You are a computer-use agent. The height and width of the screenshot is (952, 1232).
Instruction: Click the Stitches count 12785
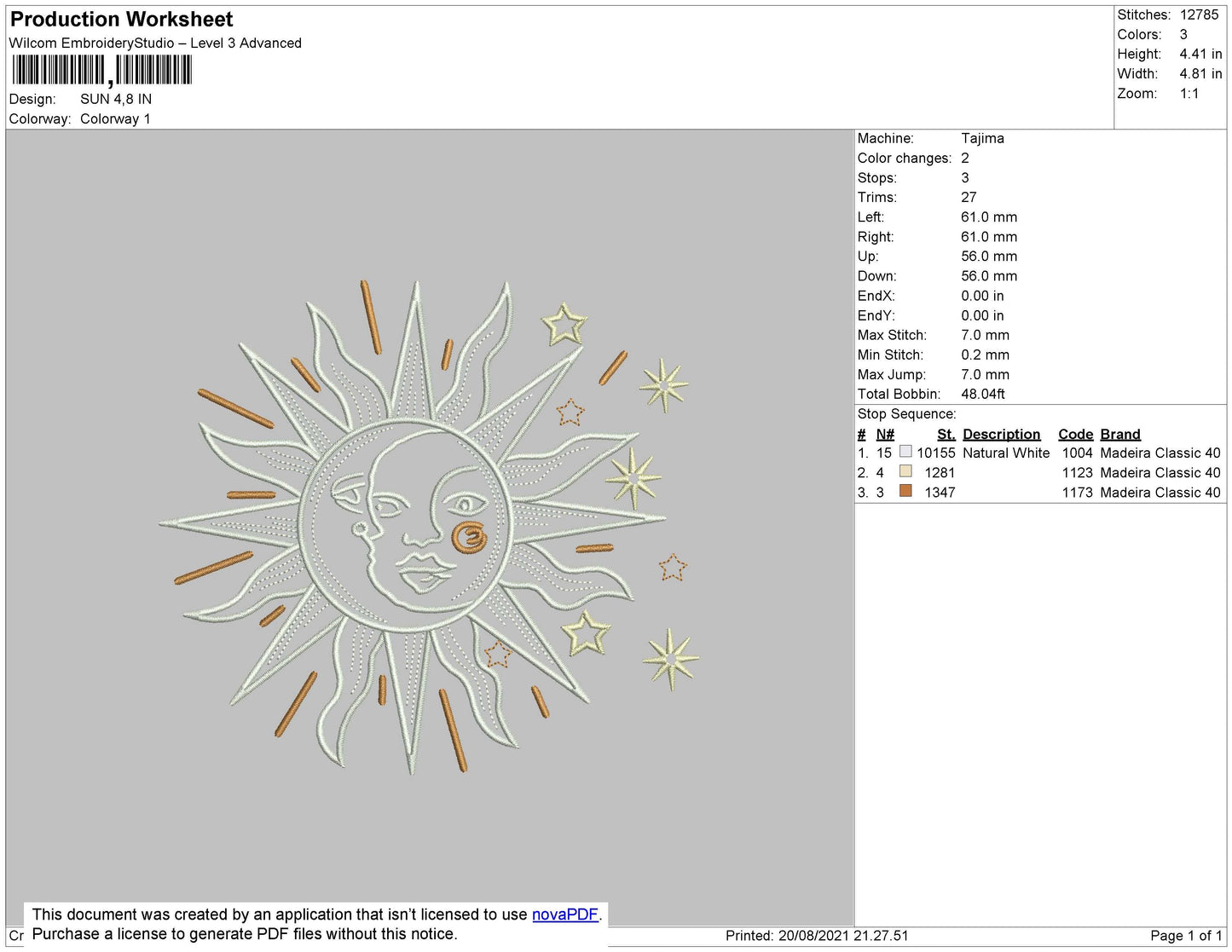1199,14
